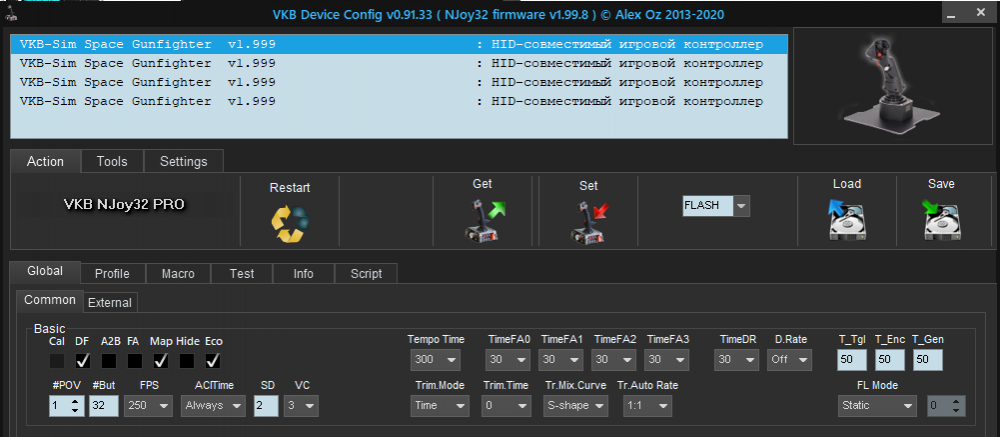Click the SD input field
This screenshot has width=1000, height=437.
coord(266,406)
